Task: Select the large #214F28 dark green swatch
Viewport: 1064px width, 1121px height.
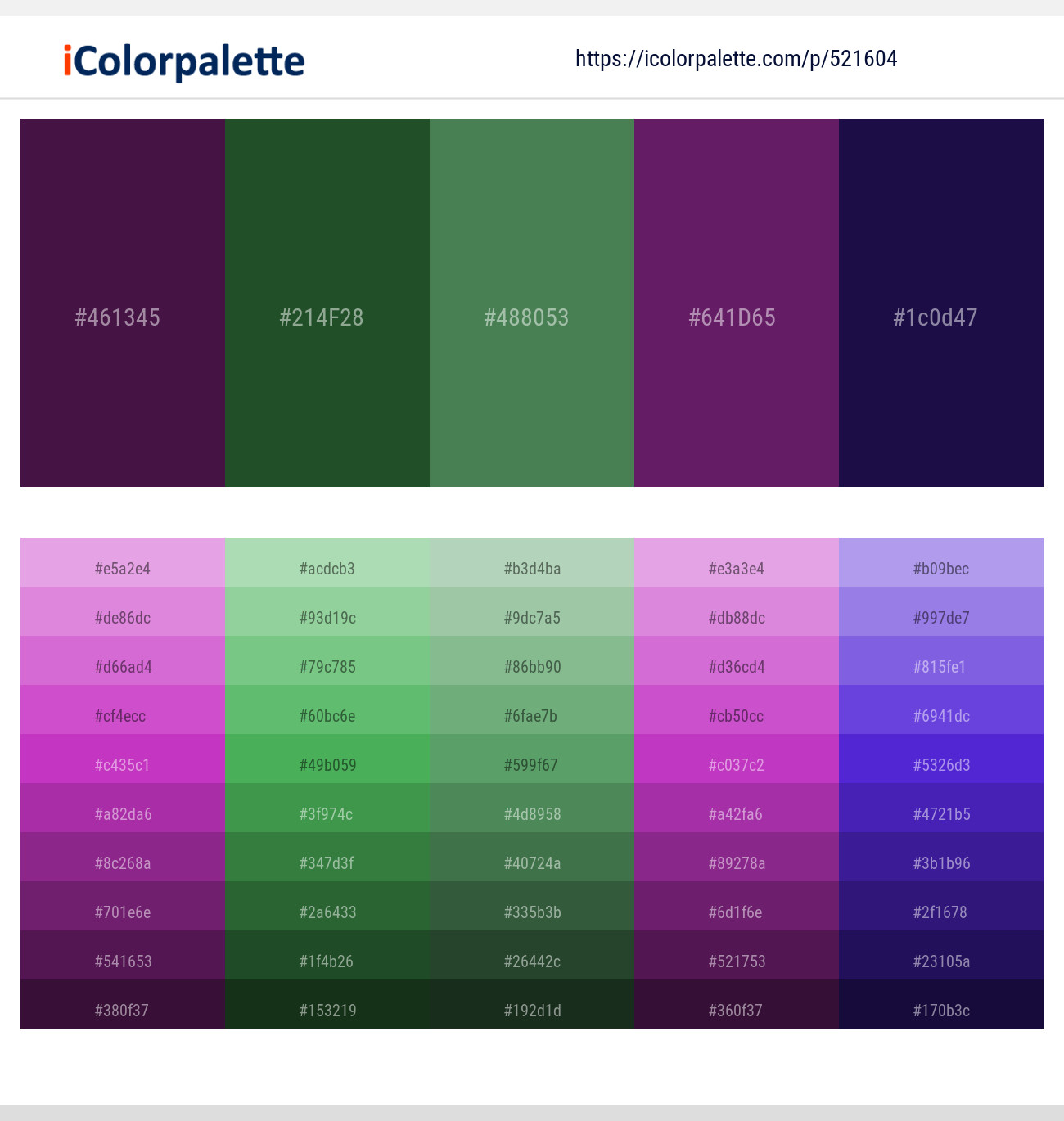Action: pyautogui.click(x=327, y=303)
